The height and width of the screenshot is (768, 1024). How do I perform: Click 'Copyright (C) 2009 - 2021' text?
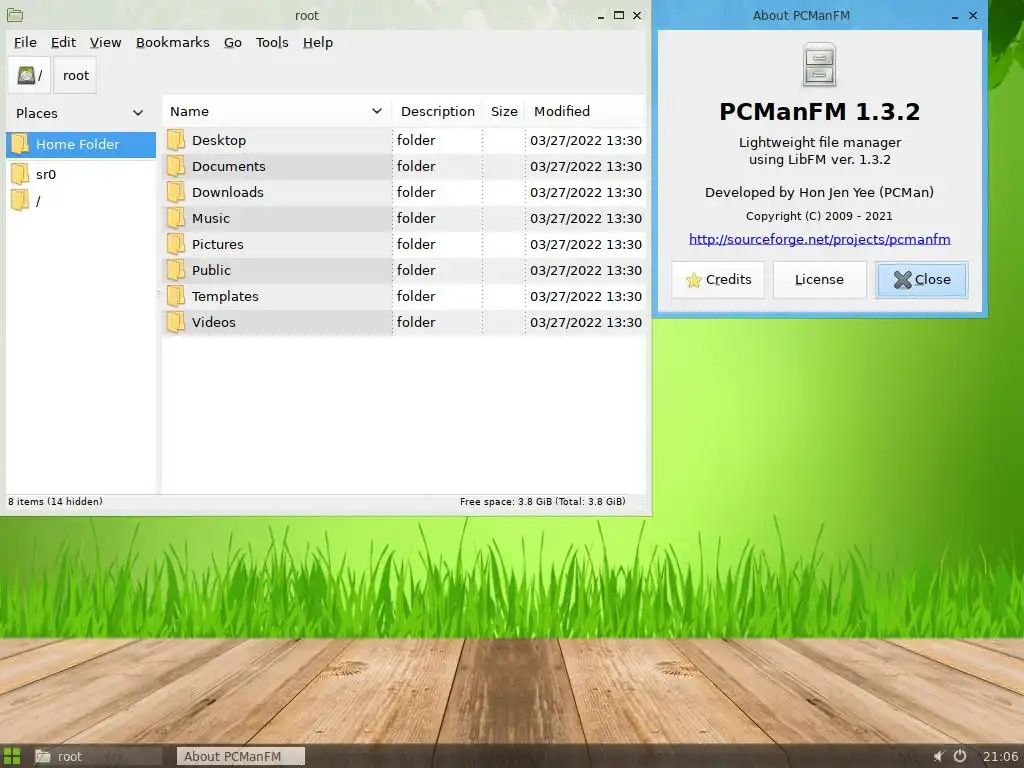click(819, 216)
